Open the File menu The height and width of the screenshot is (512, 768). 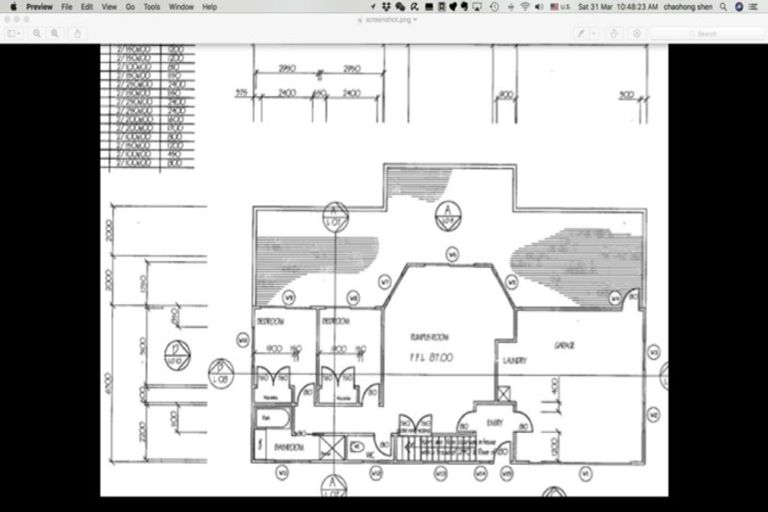[x=66, y=6]
